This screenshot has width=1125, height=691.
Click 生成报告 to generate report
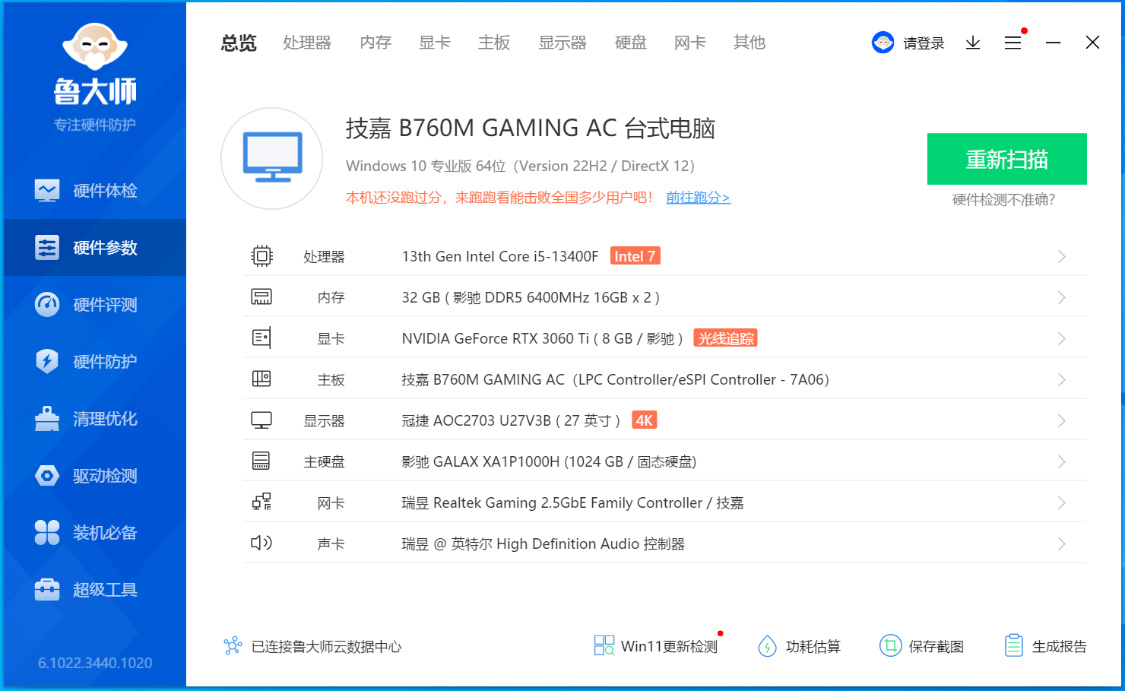(x=1045, y=646)
